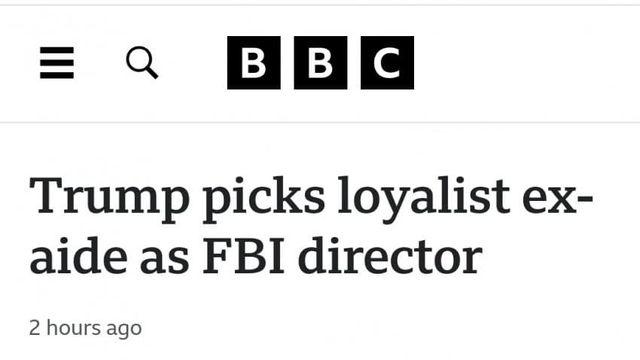Open the search magnifying glass
The width and height of the screenshot is (640, 360).
142,62
